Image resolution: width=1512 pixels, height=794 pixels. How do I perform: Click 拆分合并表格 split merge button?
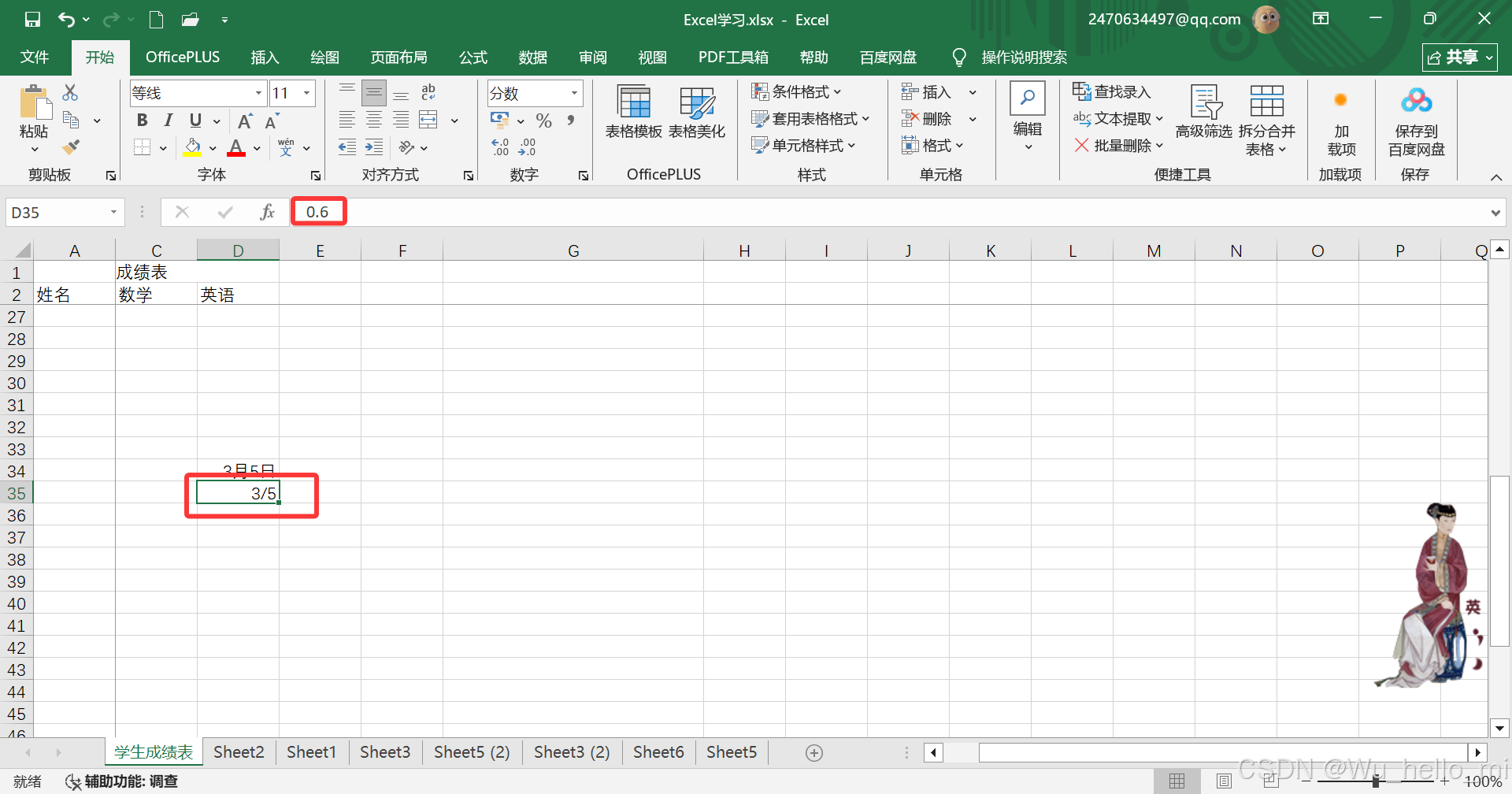1266,120
